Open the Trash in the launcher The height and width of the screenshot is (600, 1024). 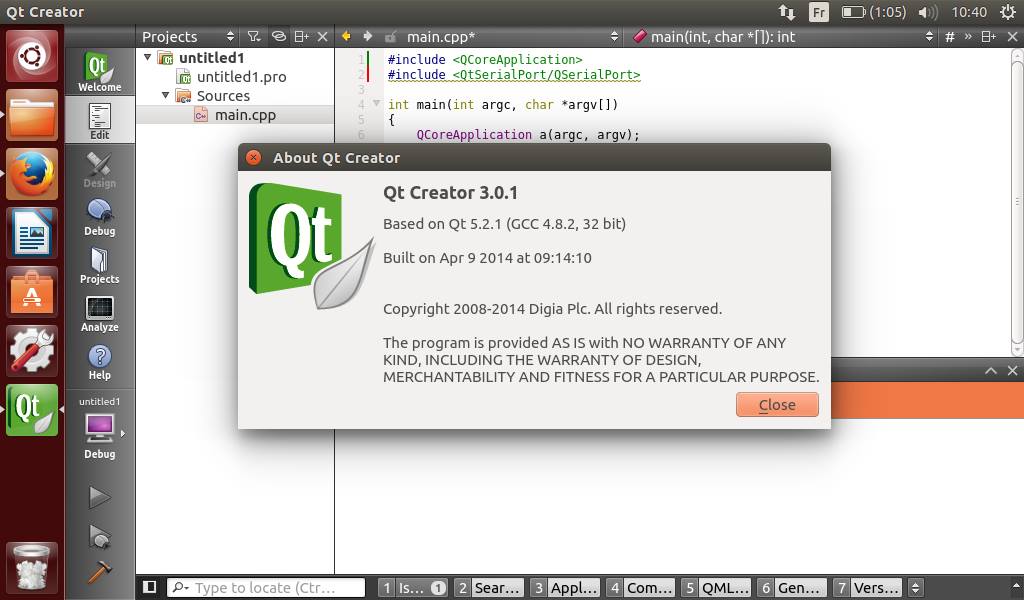[32, 568]
